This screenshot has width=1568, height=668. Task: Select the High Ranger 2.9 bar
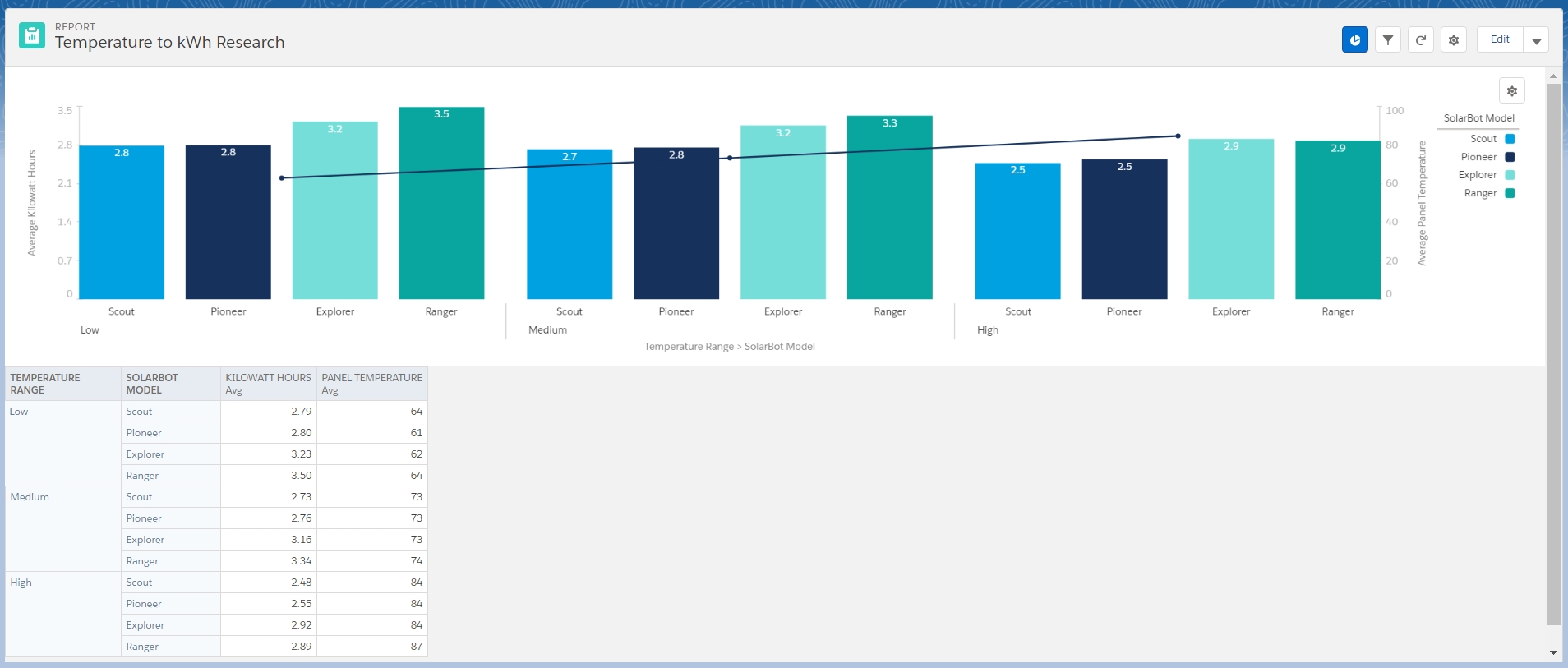pyautogui.click(x=1338, y=220)
